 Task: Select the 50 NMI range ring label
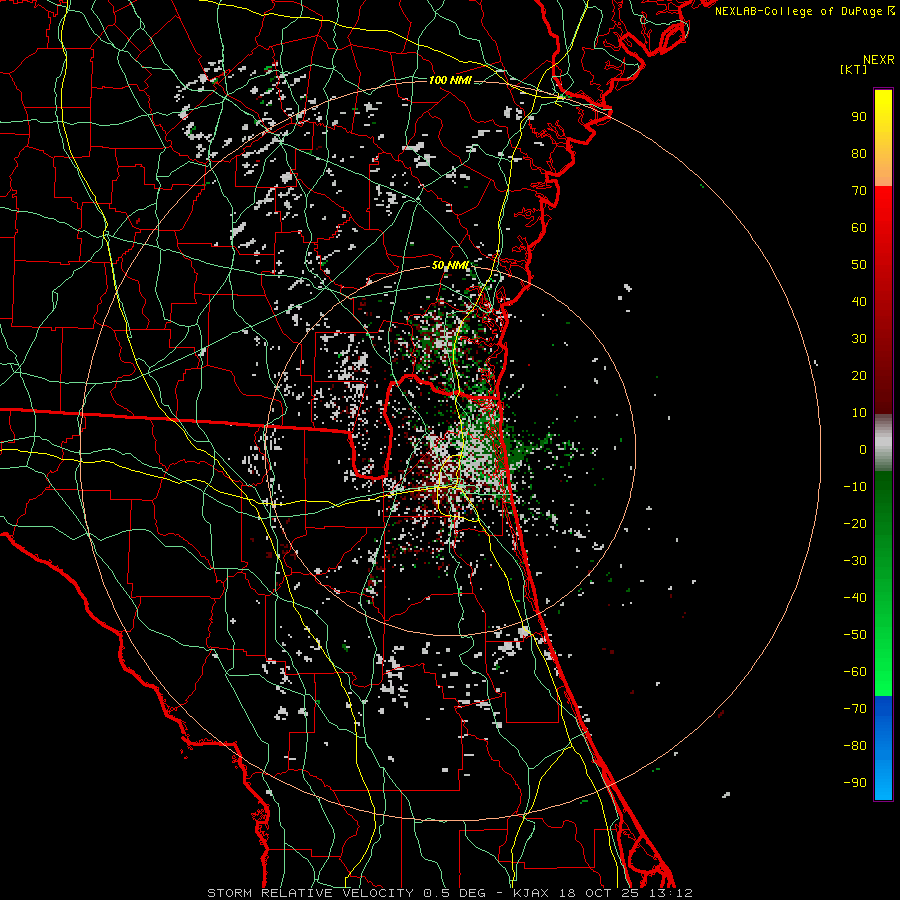[450, 265]
